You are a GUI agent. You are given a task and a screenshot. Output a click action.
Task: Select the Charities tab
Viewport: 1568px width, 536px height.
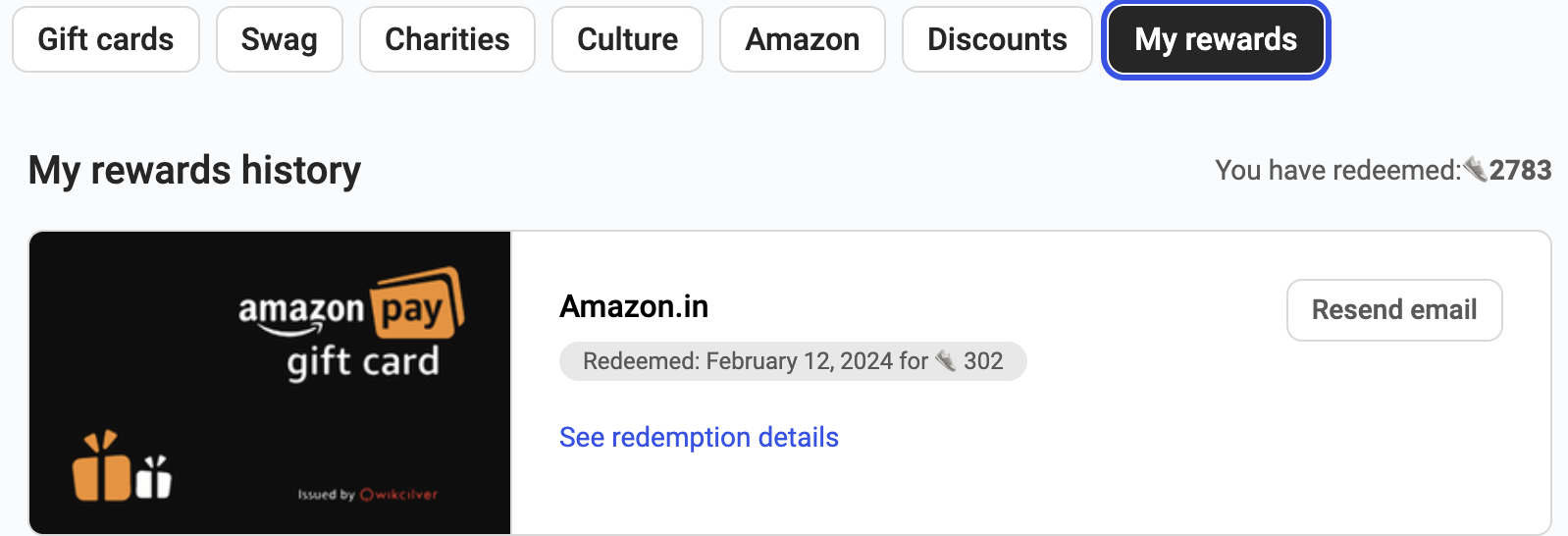tap(447, 39)
